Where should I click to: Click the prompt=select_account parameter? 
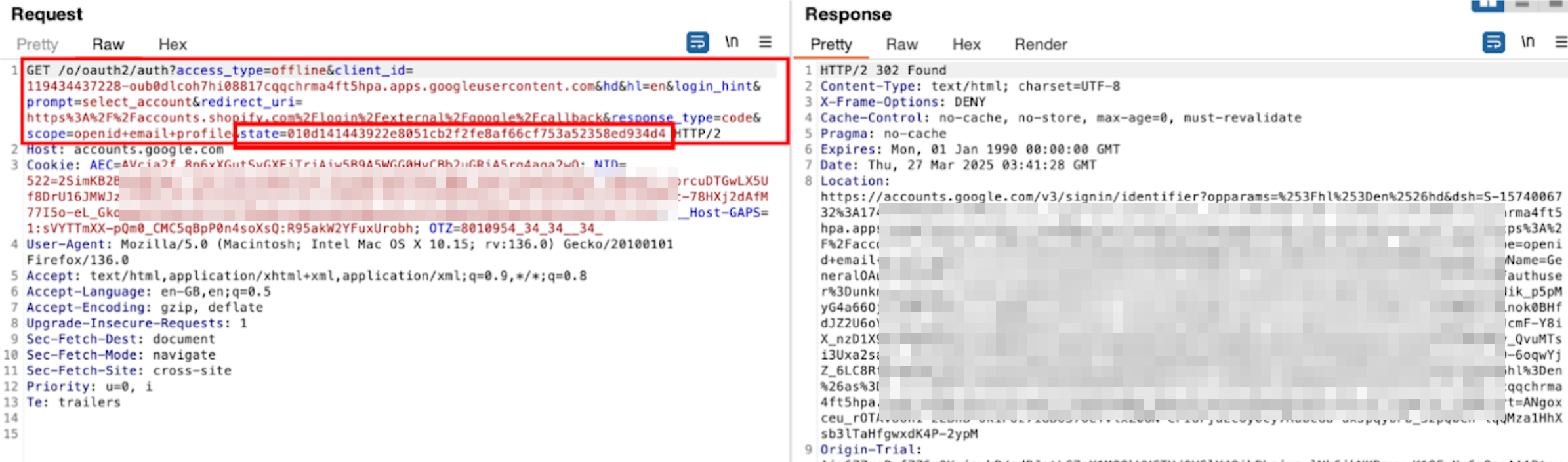(x=110, y=102)
